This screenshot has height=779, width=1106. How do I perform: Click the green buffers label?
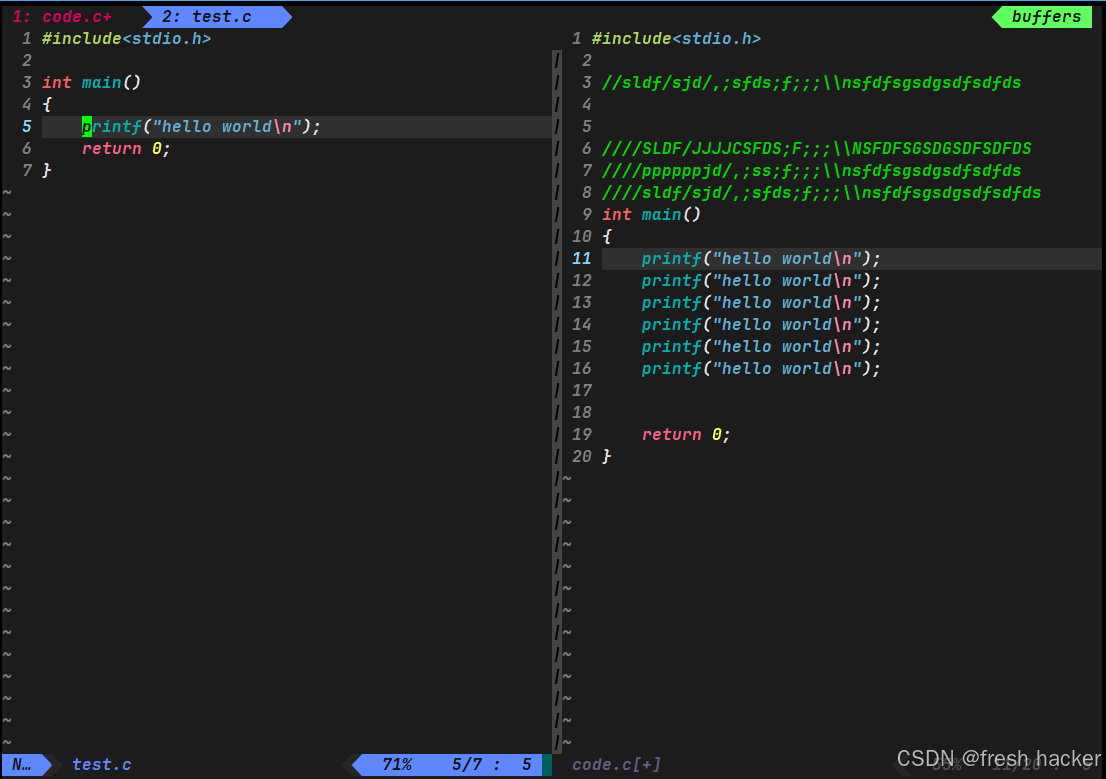(1045, 16)
